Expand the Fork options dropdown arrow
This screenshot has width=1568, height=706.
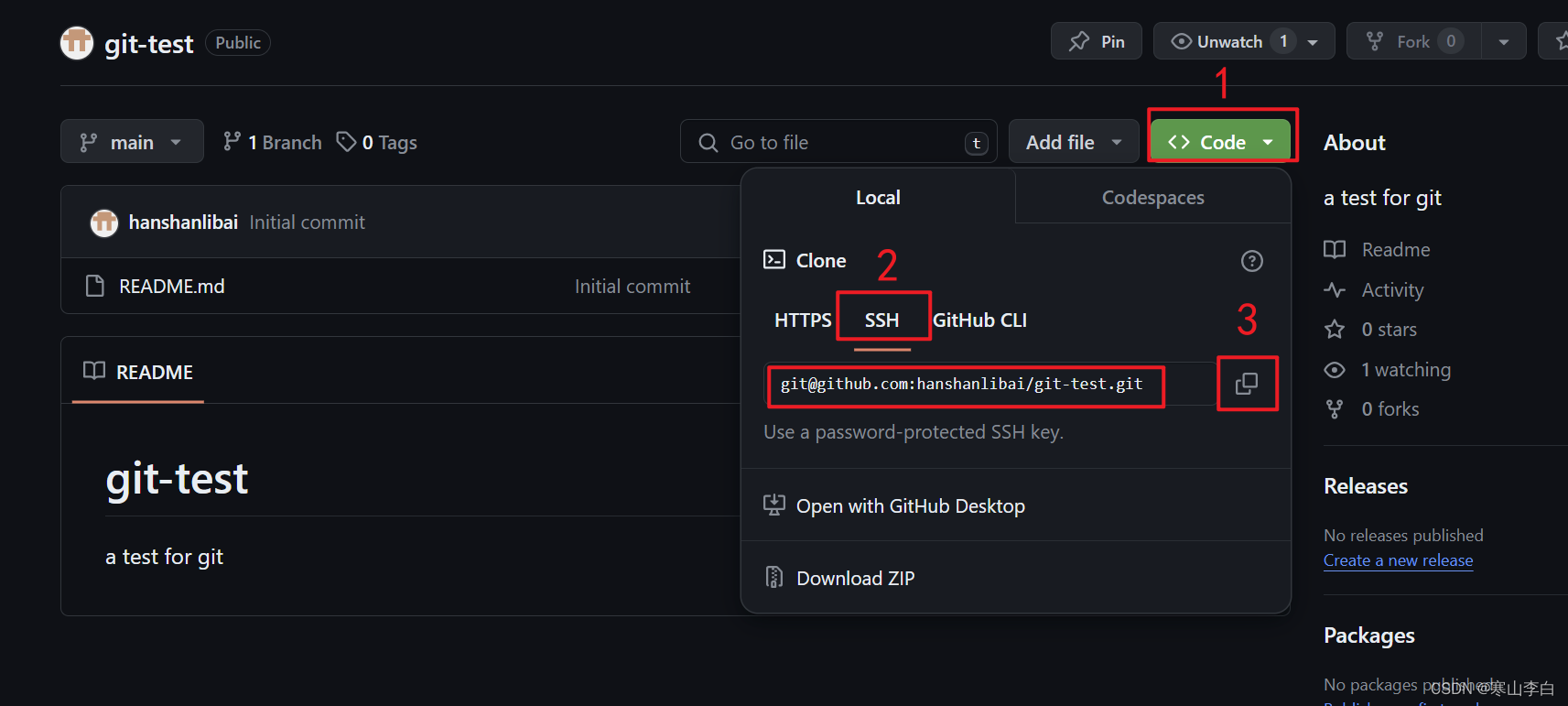pos(1503,42)
